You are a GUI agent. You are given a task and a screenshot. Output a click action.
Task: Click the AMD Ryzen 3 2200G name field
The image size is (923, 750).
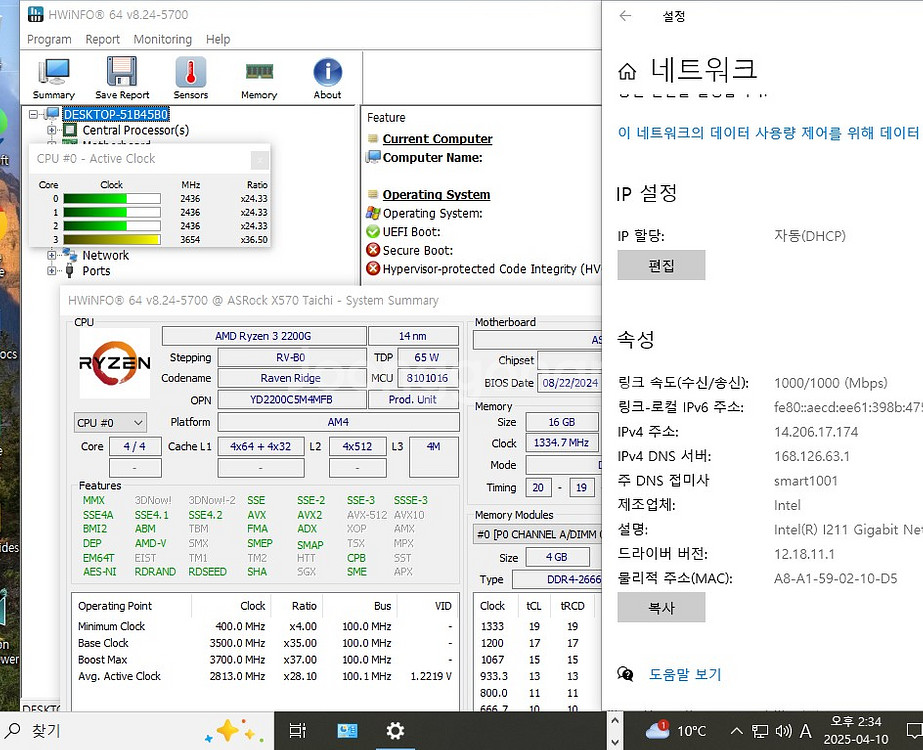point(264,336)
